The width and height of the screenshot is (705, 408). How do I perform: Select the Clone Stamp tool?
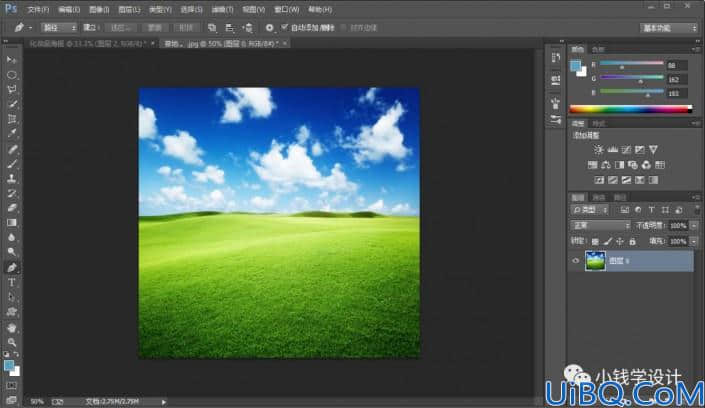(12, 179)
